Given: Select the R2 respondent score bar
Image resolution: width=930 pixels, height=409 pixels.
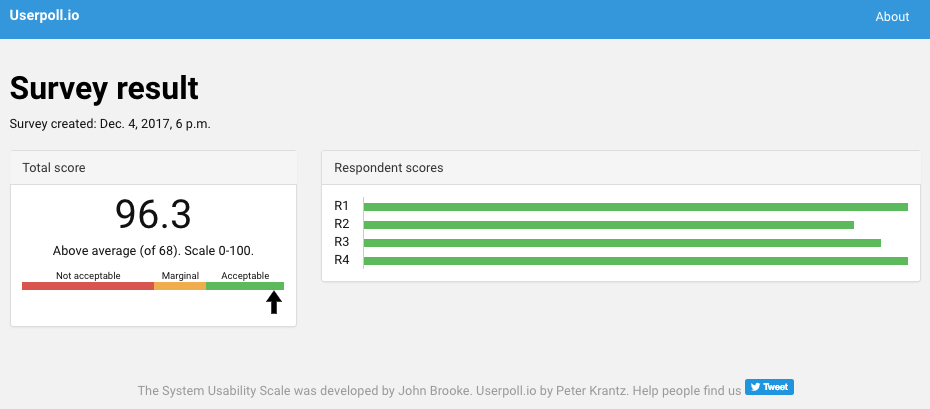Looking at the screenshot, I should (609, 225).
